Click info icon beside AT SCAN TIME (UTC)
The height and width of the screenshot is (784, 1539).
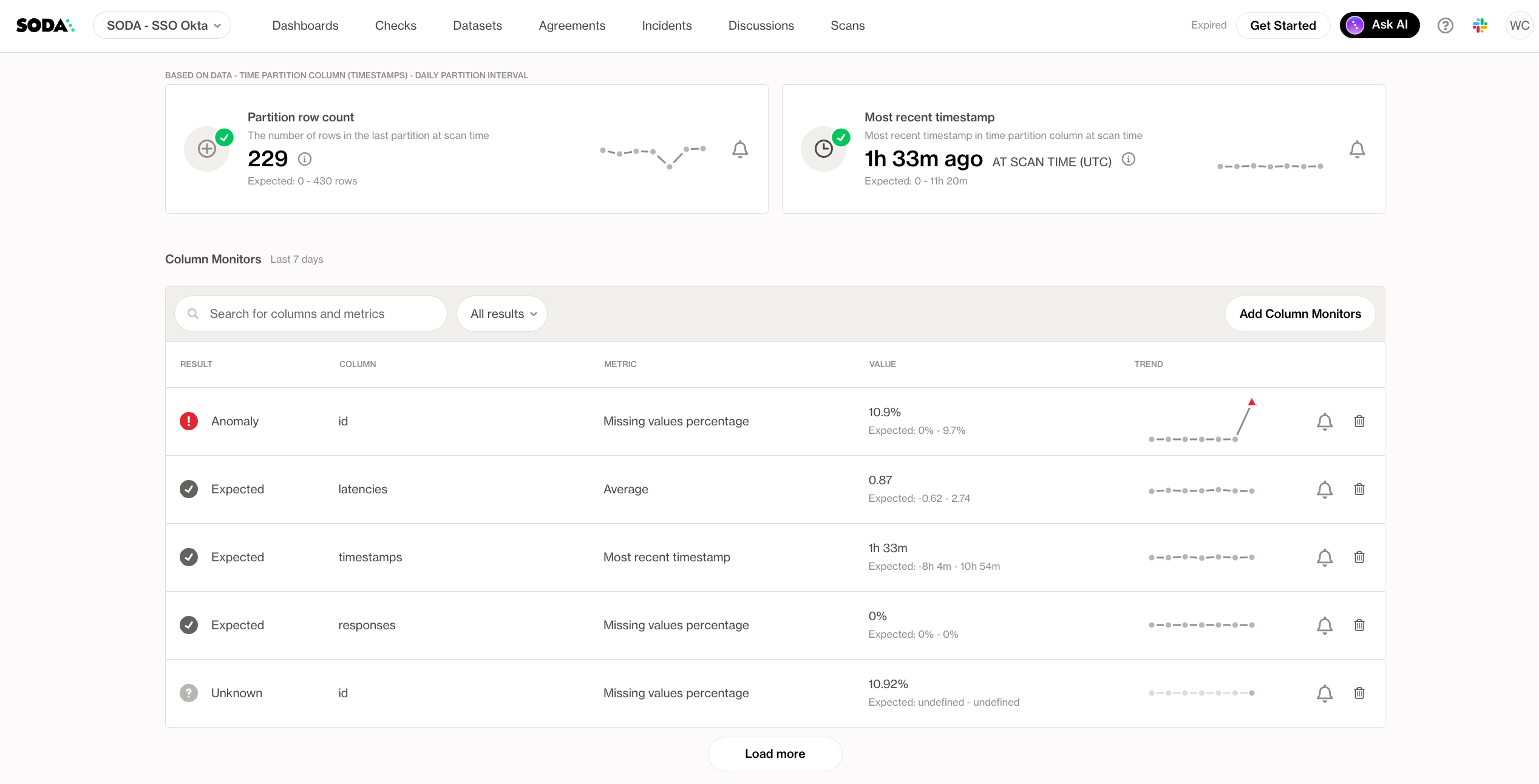(x=1128, y=159)
